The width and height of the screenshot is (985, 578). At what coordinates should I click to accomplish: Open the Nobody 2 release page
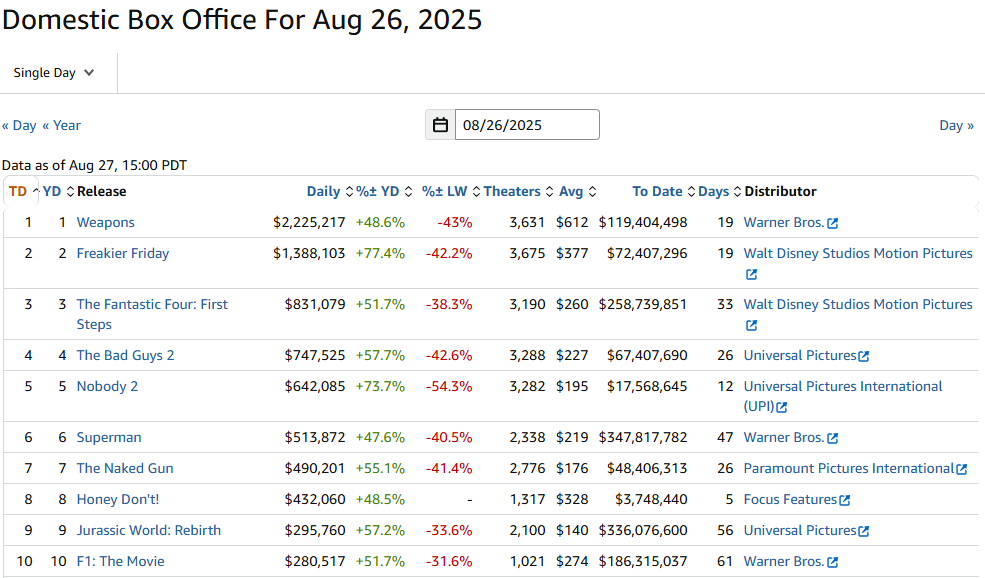pyautogui.click(x=107, y=386)
